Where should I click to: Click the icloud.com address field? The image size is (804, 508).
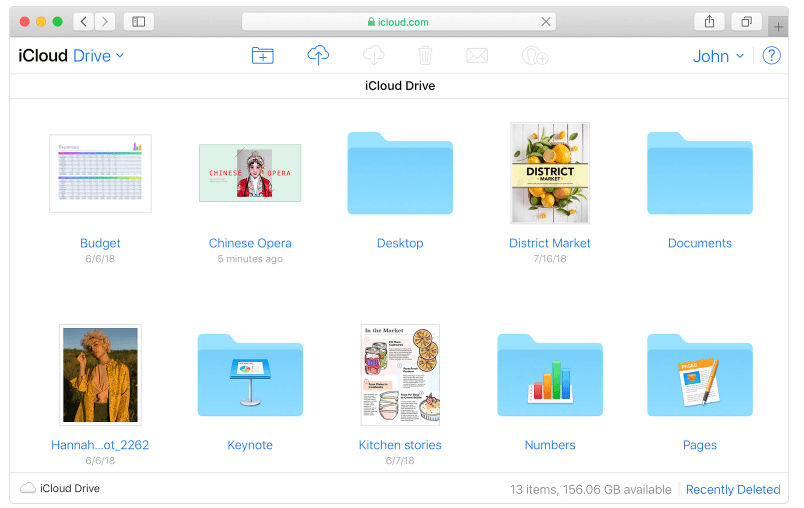[x=398, y=22]
